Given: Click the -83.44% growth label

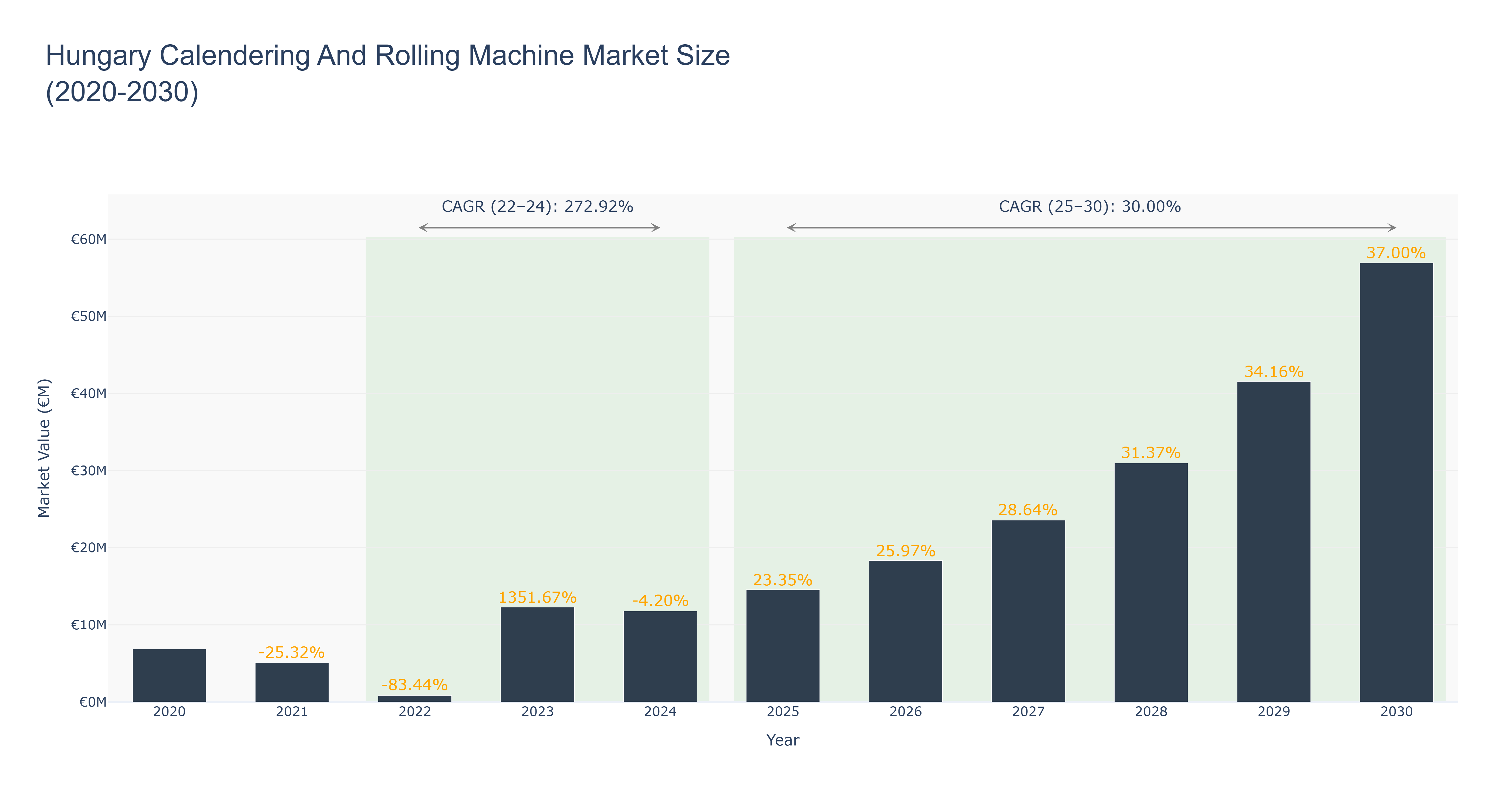Looking at the screenshot, I should click(414, 684).
